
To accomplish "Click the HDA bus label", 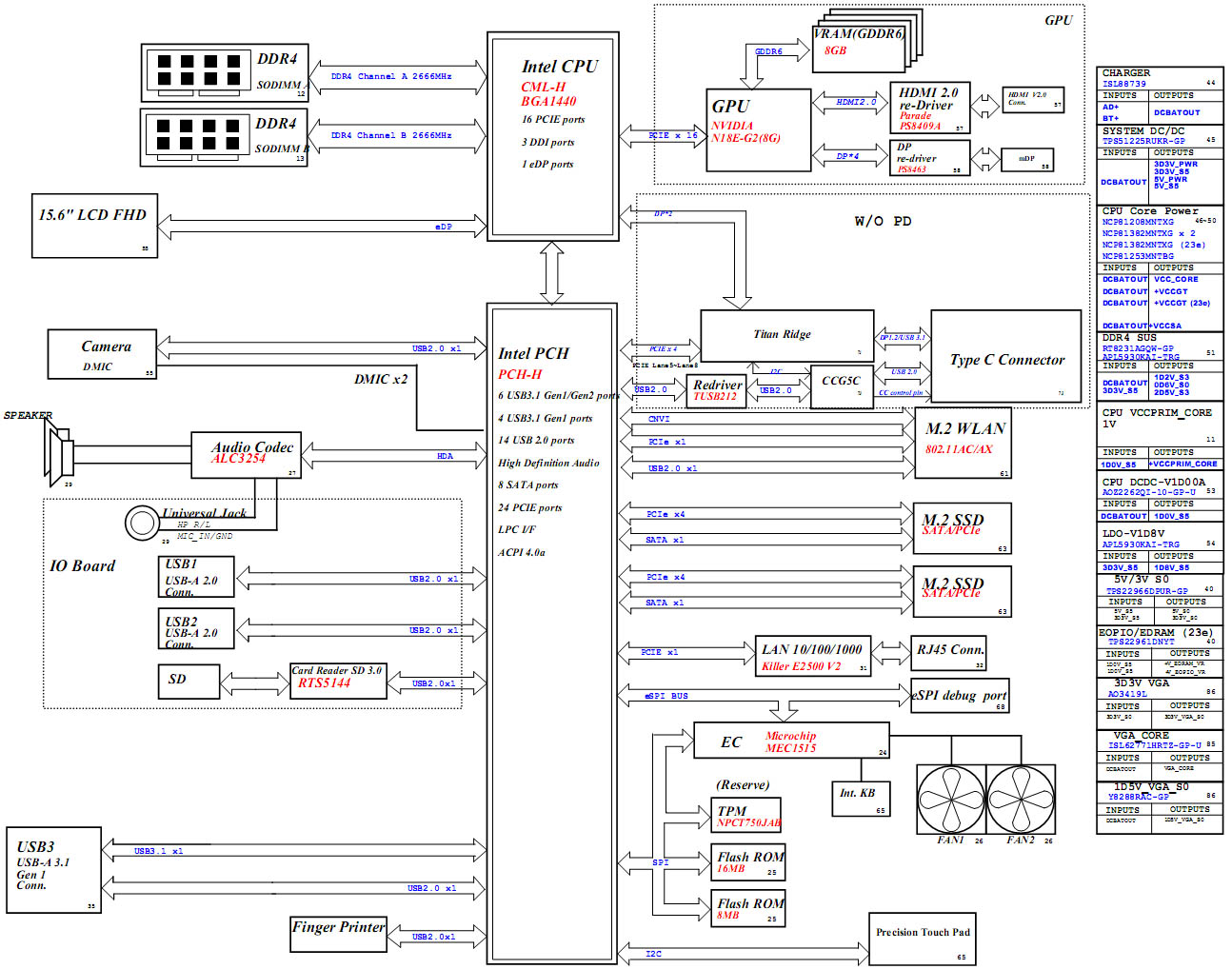I will tap(445, 456).
